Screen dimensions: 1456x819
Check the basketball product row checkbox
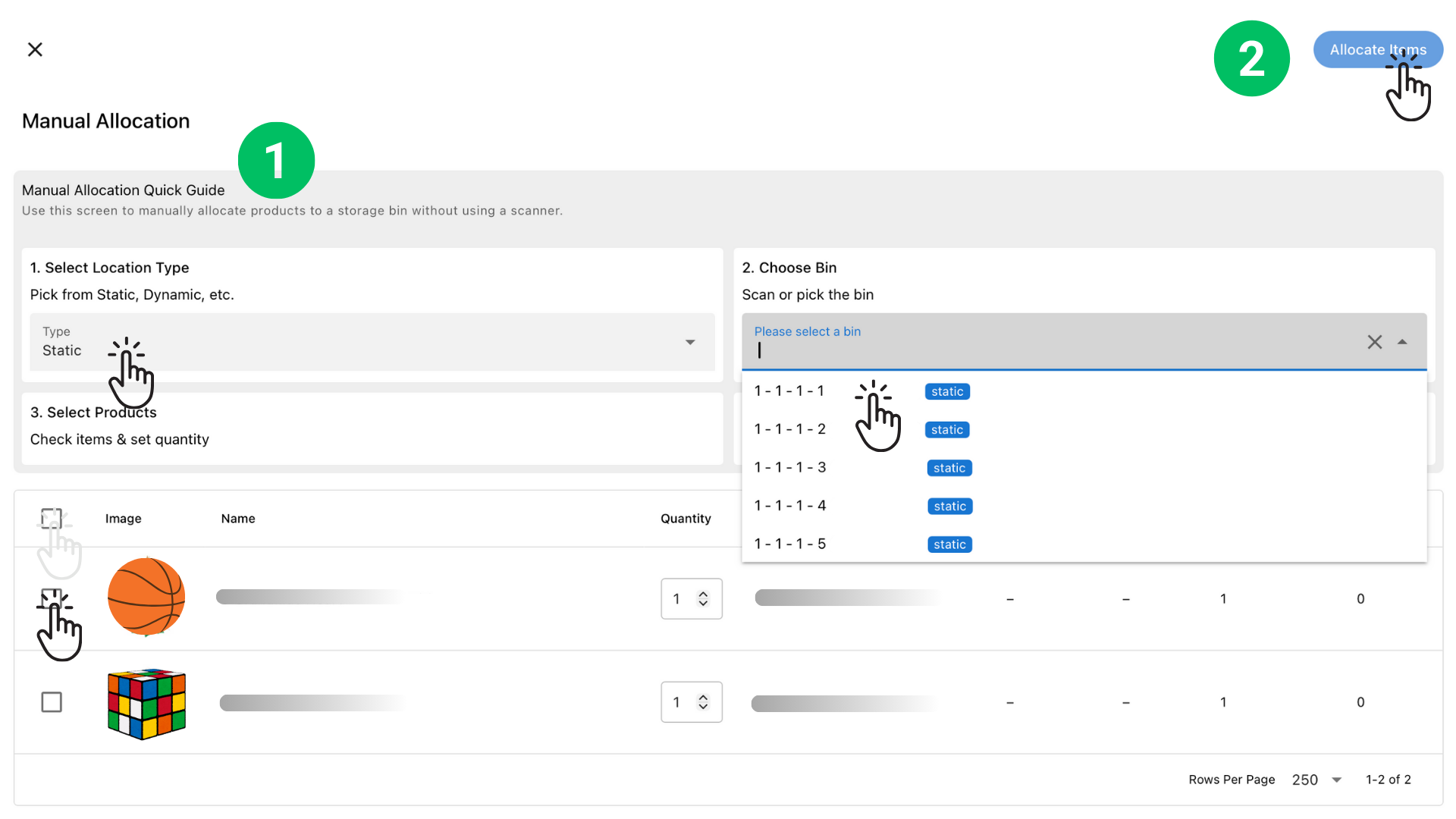click(52, 598)
